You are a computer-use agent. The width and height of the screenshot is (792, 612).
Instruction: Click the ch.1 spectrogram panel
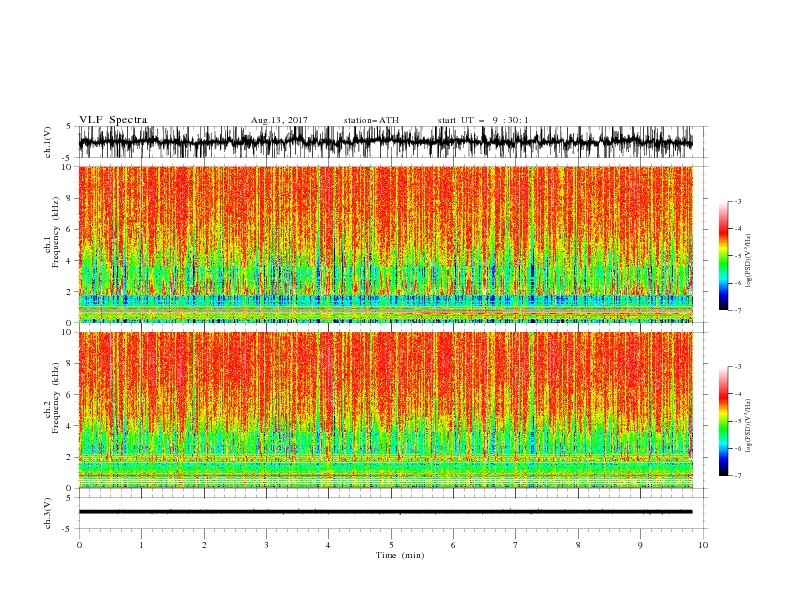click(385, 244)
